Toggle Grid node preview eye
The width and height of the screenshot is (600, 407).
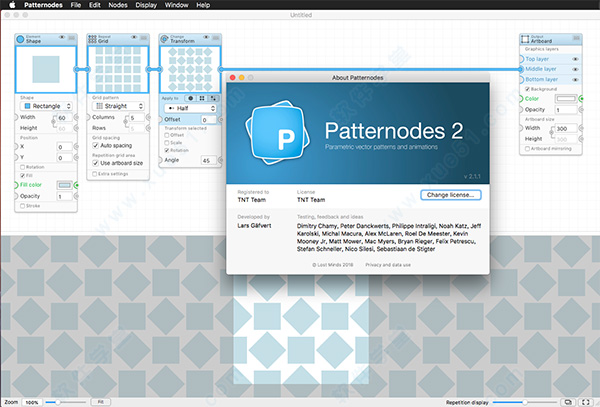point(134,37)
